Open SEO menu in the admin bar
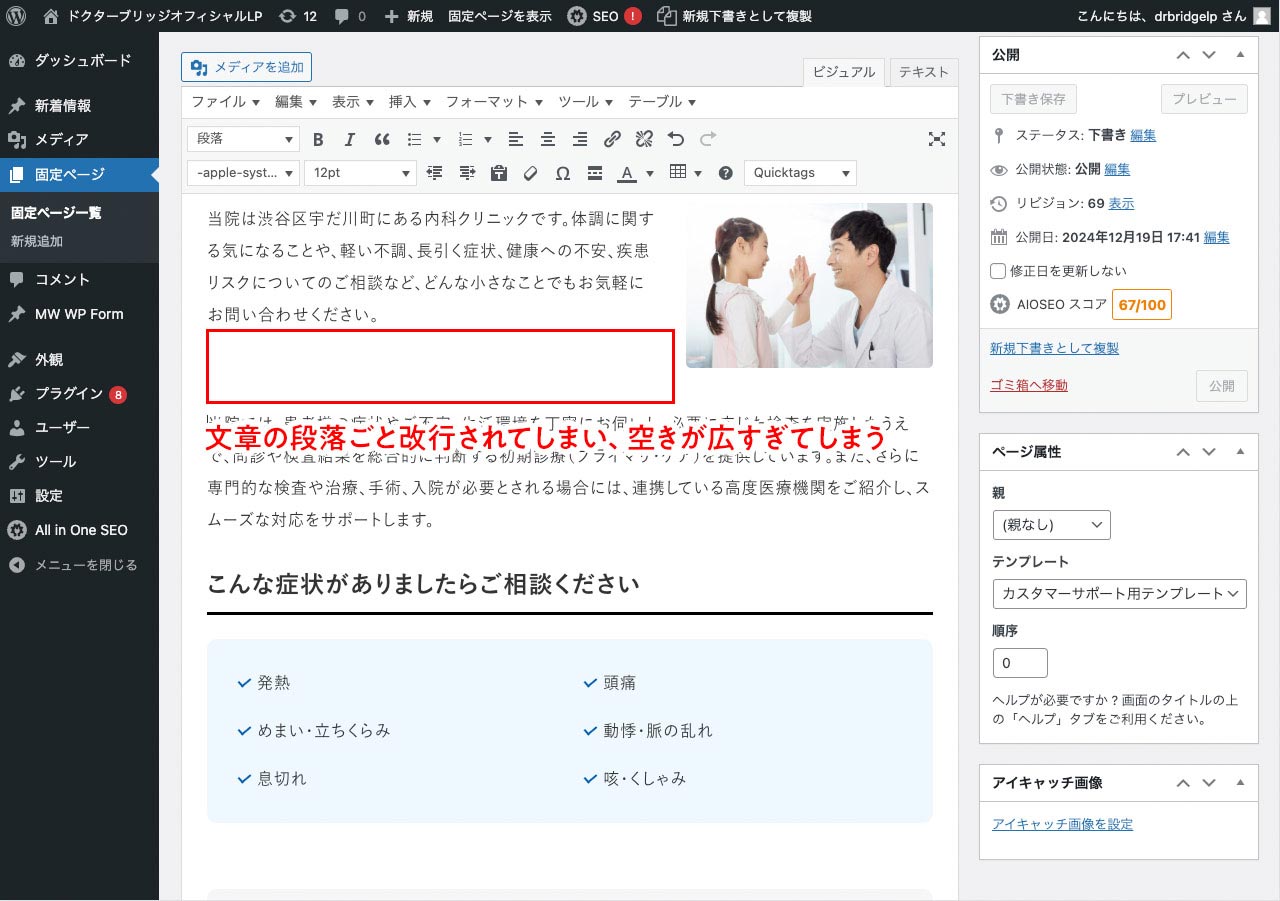 [x=605, y=16]
